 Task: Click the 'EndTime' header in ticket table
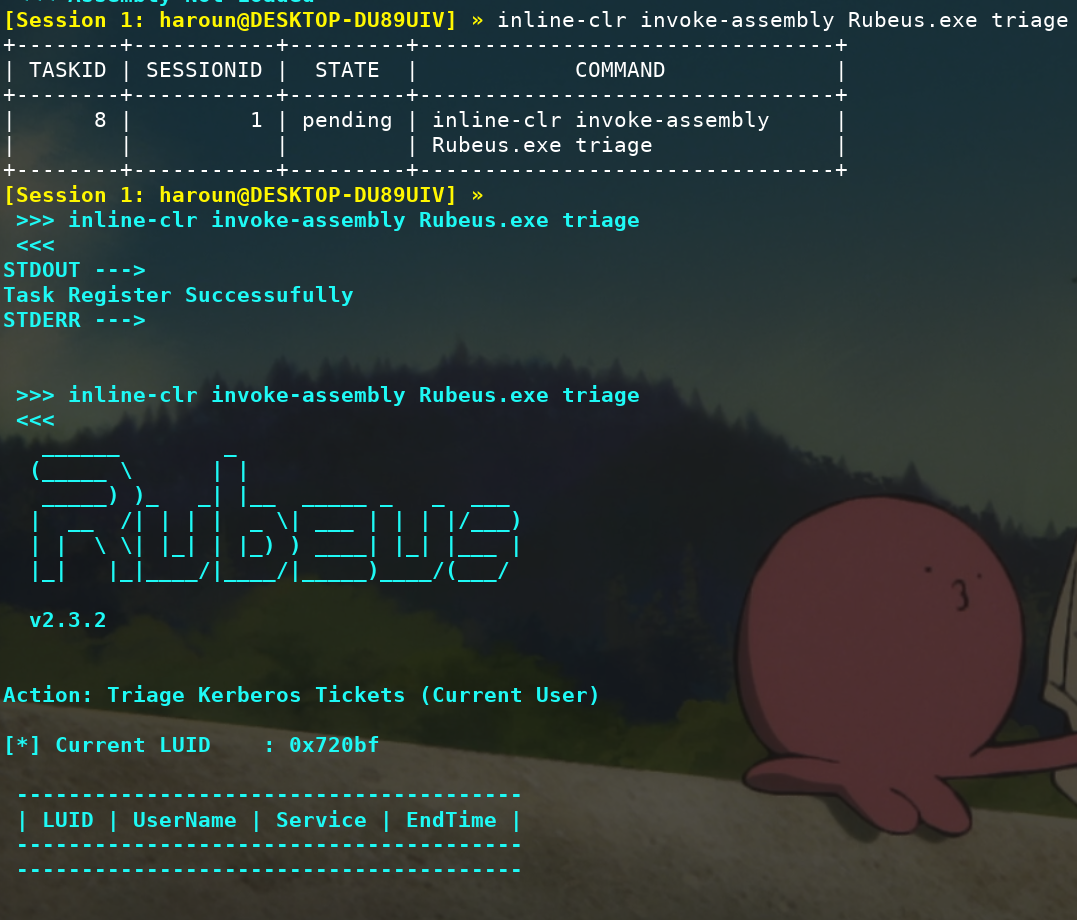(x=451, y=820)
